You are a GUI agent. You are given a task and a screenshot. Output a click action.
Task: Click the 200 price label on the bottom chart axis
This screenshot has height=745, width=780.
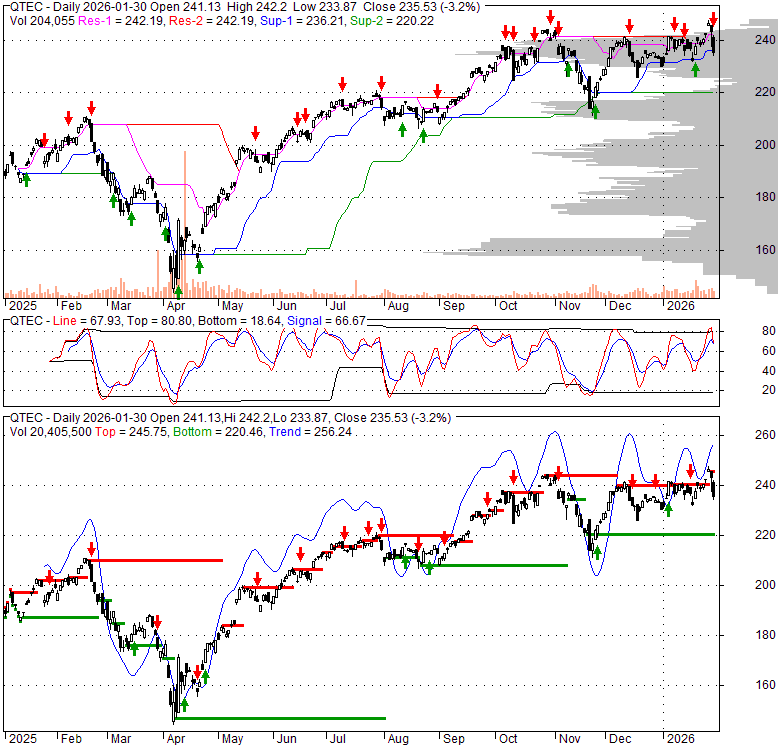coord(765,585)
